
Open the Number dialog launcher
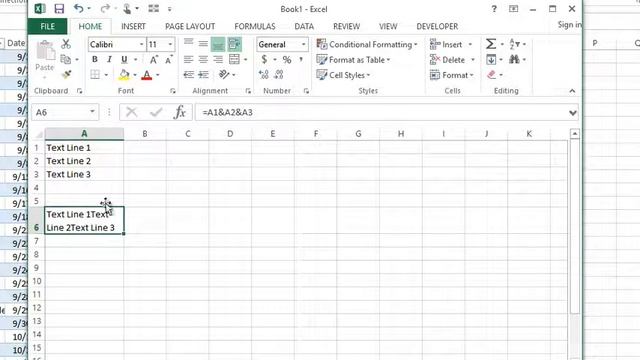(306, 91)
